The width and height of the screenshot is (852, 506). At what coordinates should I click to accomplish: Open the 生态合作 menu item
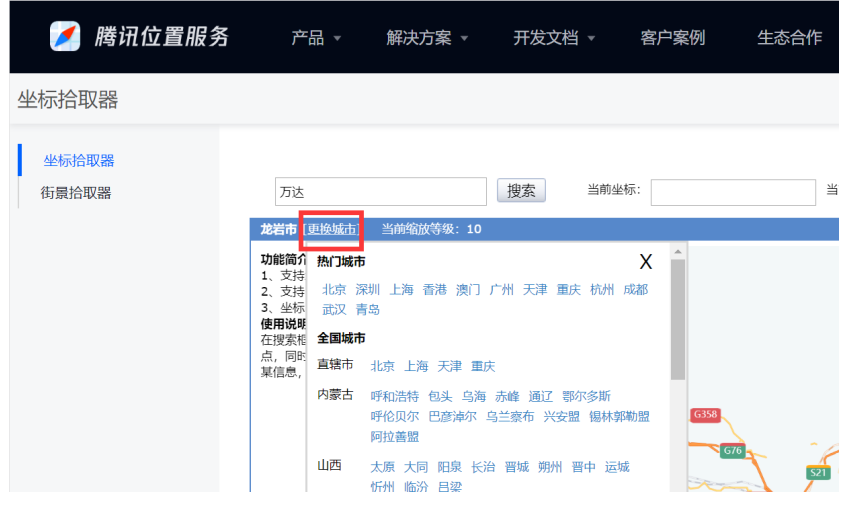coord(789,38)
